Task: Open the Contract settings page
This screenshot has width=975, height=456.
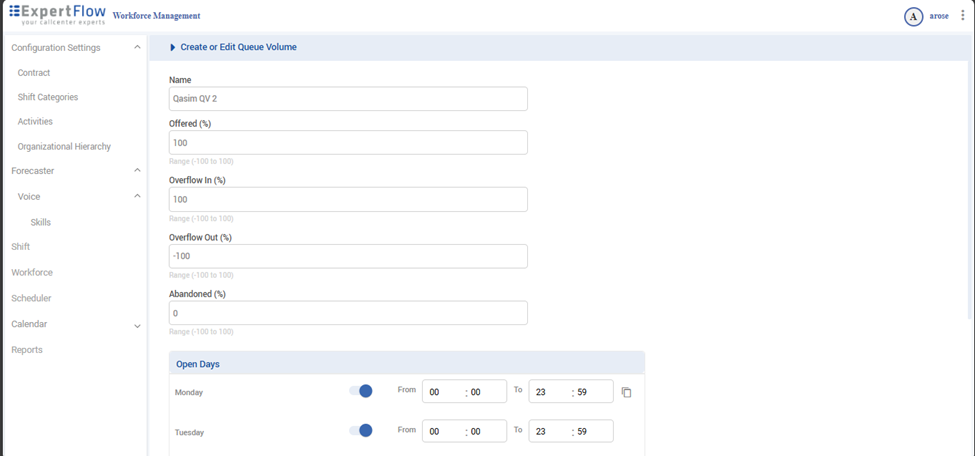Action: pos(34,73)
